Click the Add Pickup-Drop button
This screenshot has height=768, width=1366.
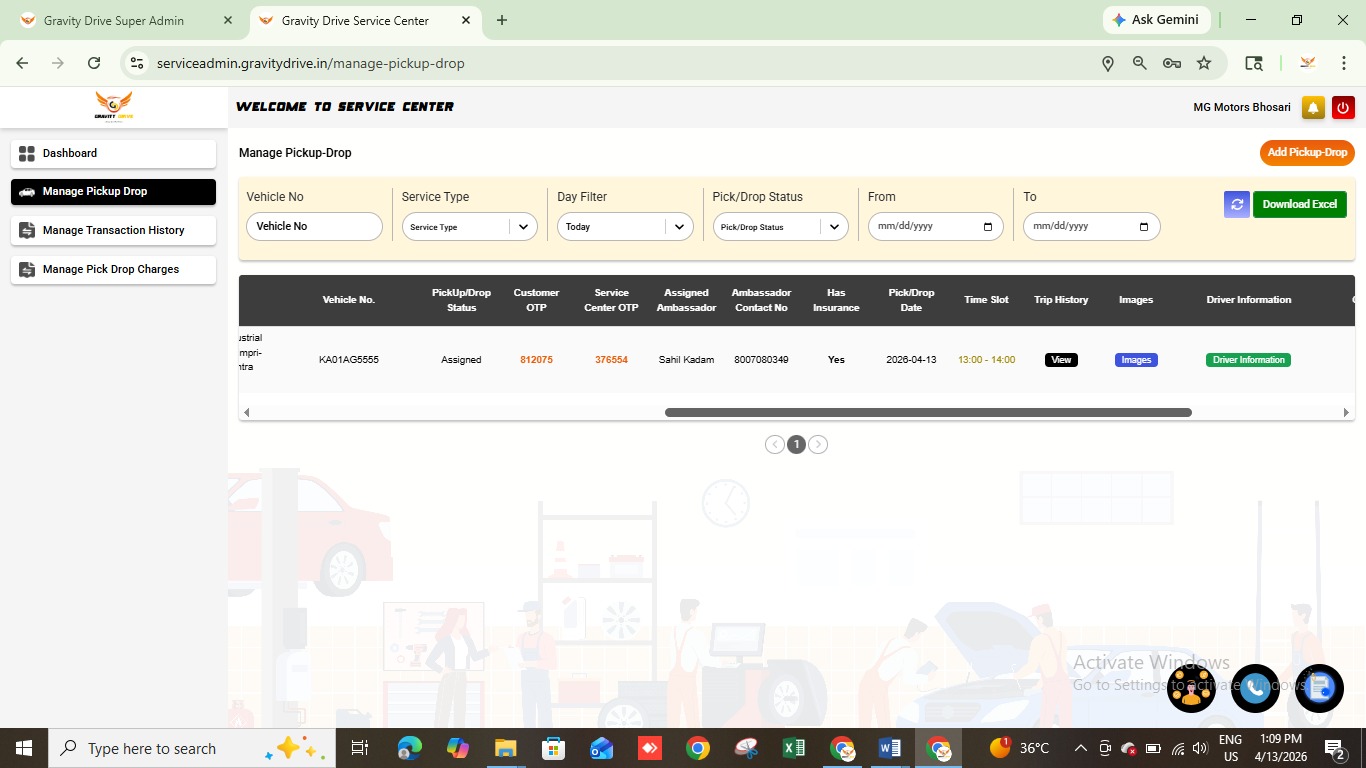[x=1307, y=153]
